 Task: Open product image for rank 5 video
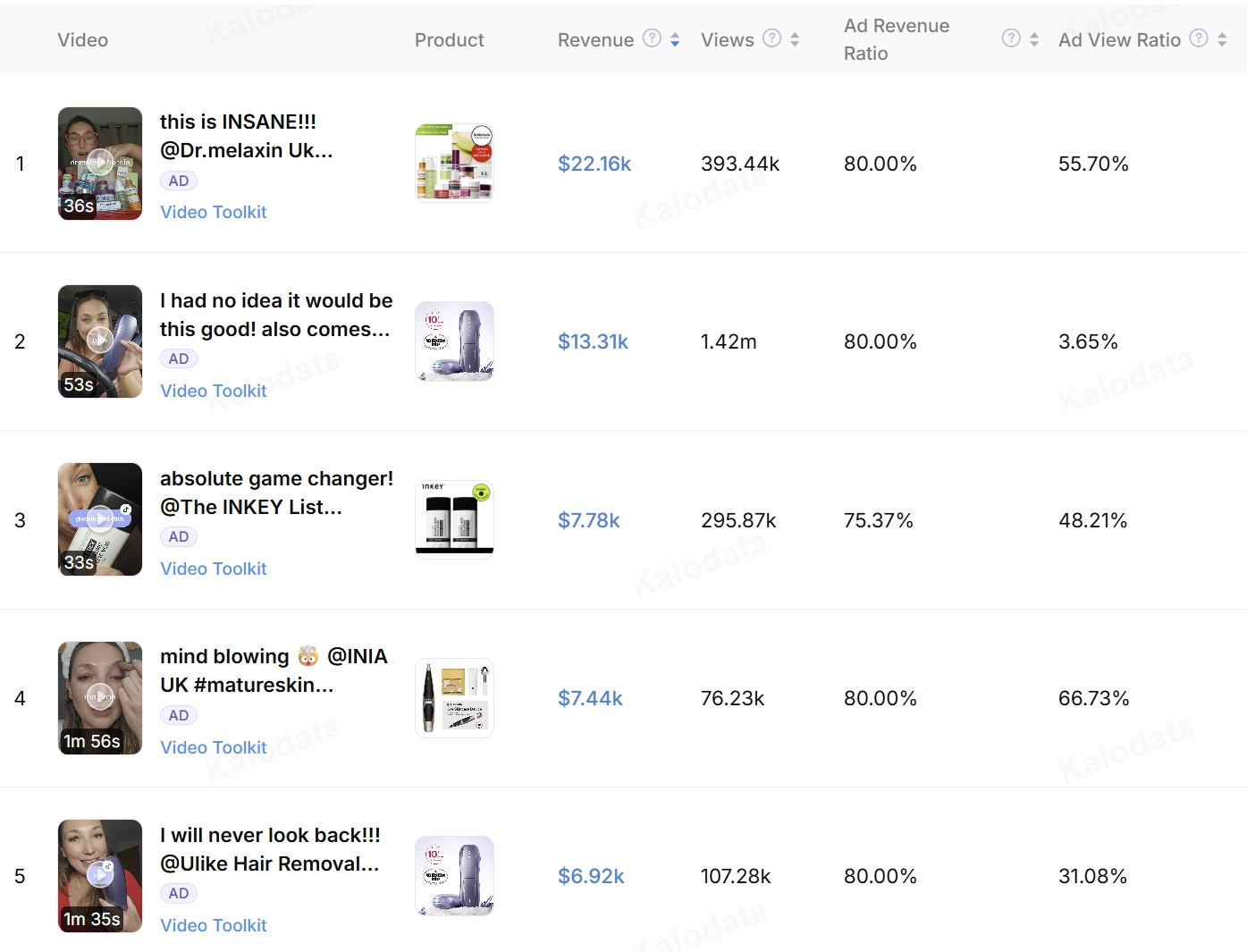(x=454, y=876)
